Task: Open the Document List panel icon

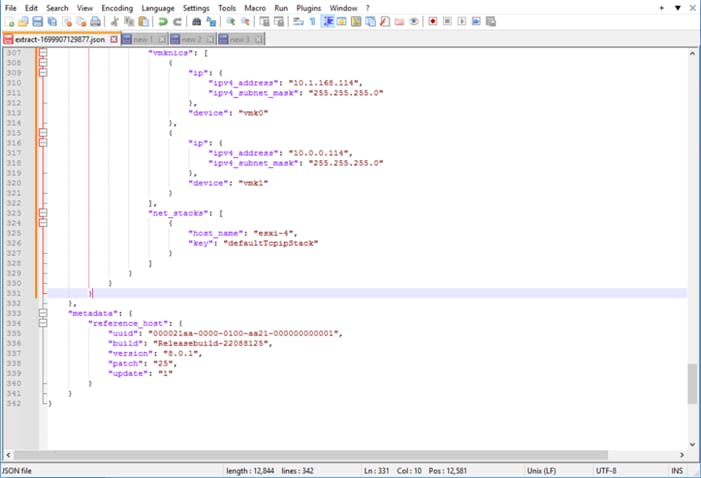Action: point(370,21)
